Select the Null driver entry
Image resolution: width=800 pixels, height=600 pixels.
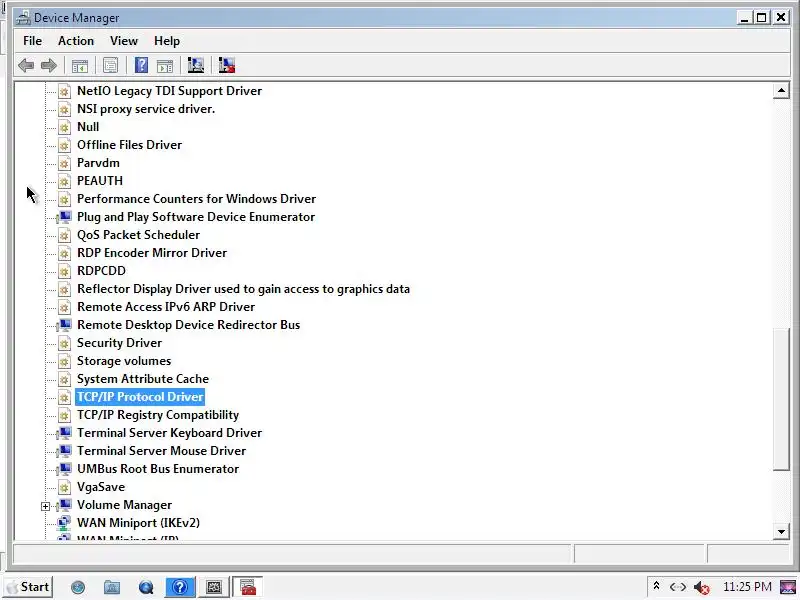coord(88,127)
